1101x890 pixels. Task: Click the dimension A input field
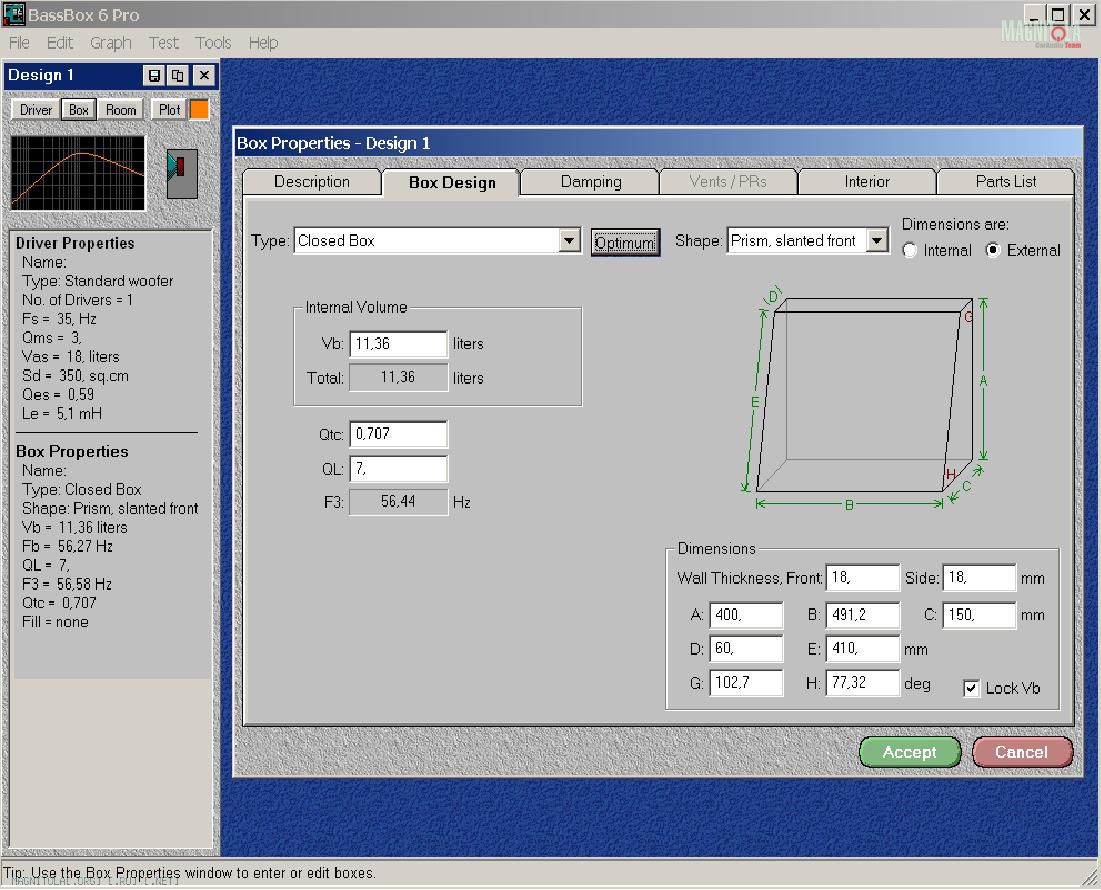pos(746,615)
